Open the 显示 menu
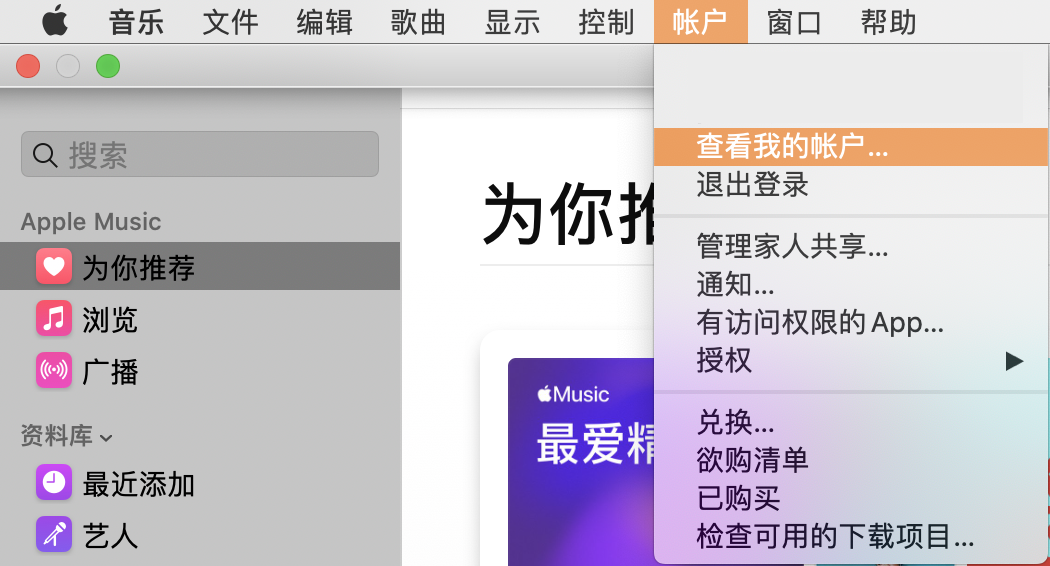The image size is (1050, 566). click(x=512, y=21)
